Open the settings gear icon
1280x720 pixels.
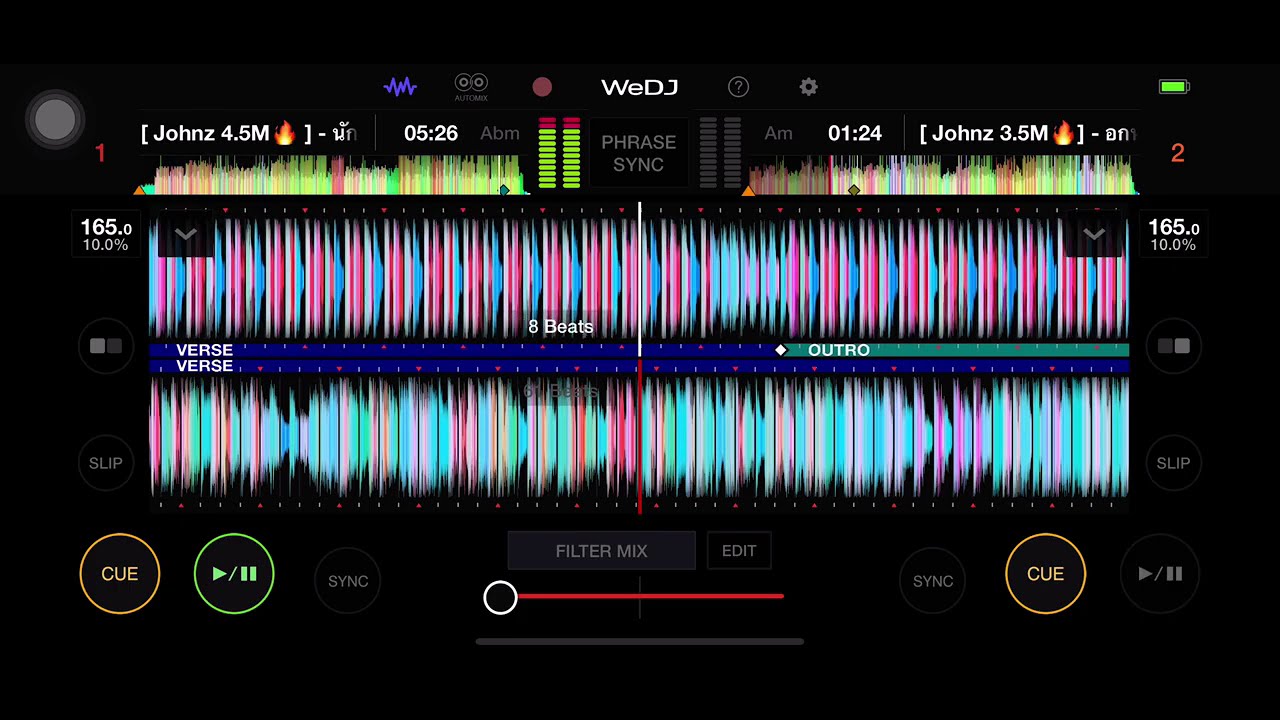coord(808,87)
